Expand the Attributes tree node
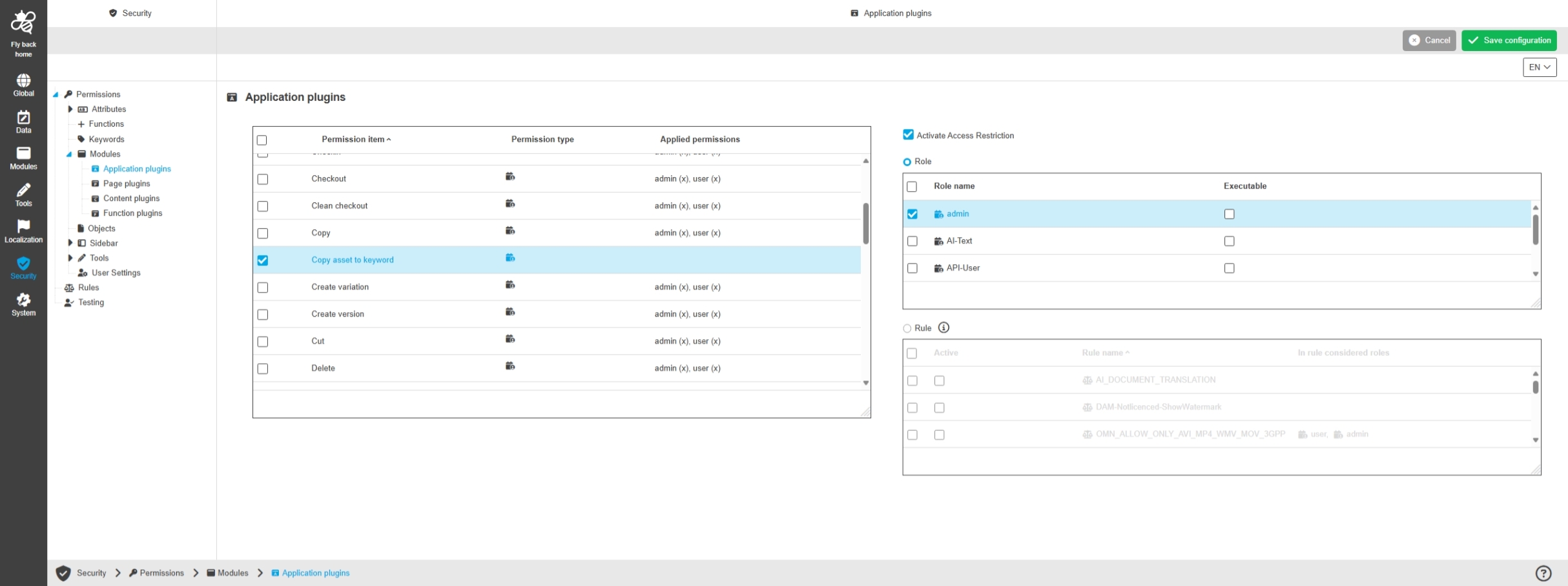1568x586 pixels. [x=70, y=109]
